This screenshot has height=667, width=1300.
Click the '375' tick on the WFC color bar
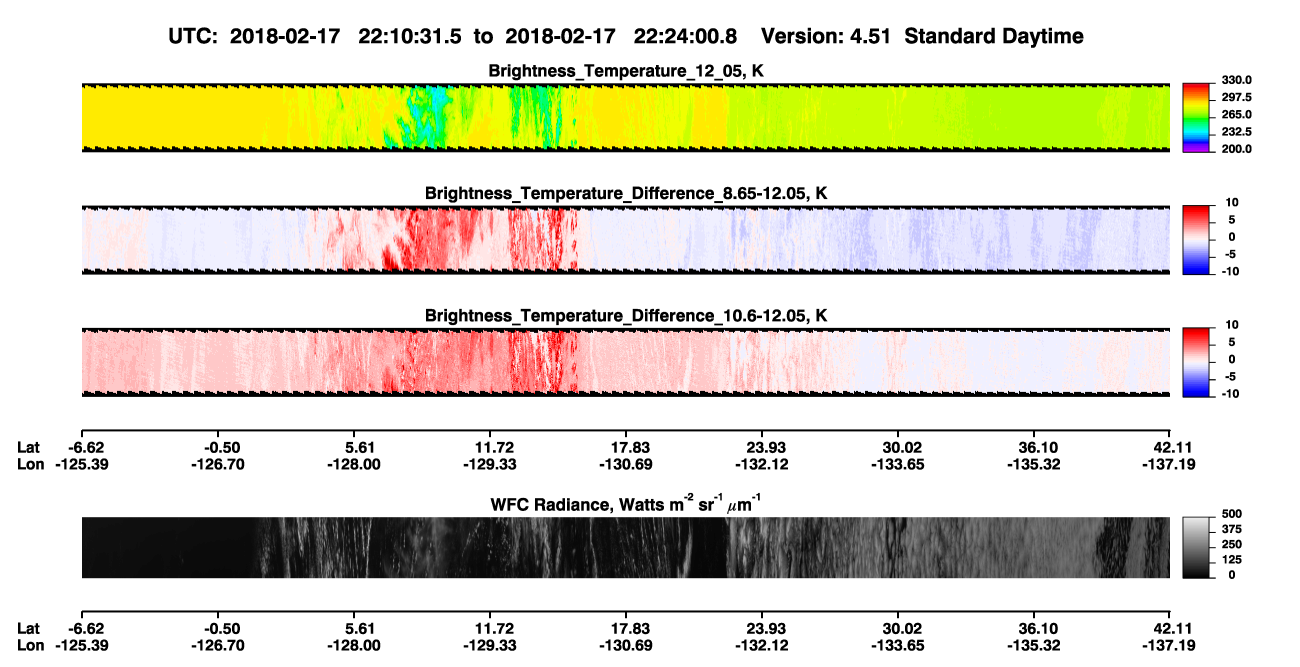click(1231, 531)
